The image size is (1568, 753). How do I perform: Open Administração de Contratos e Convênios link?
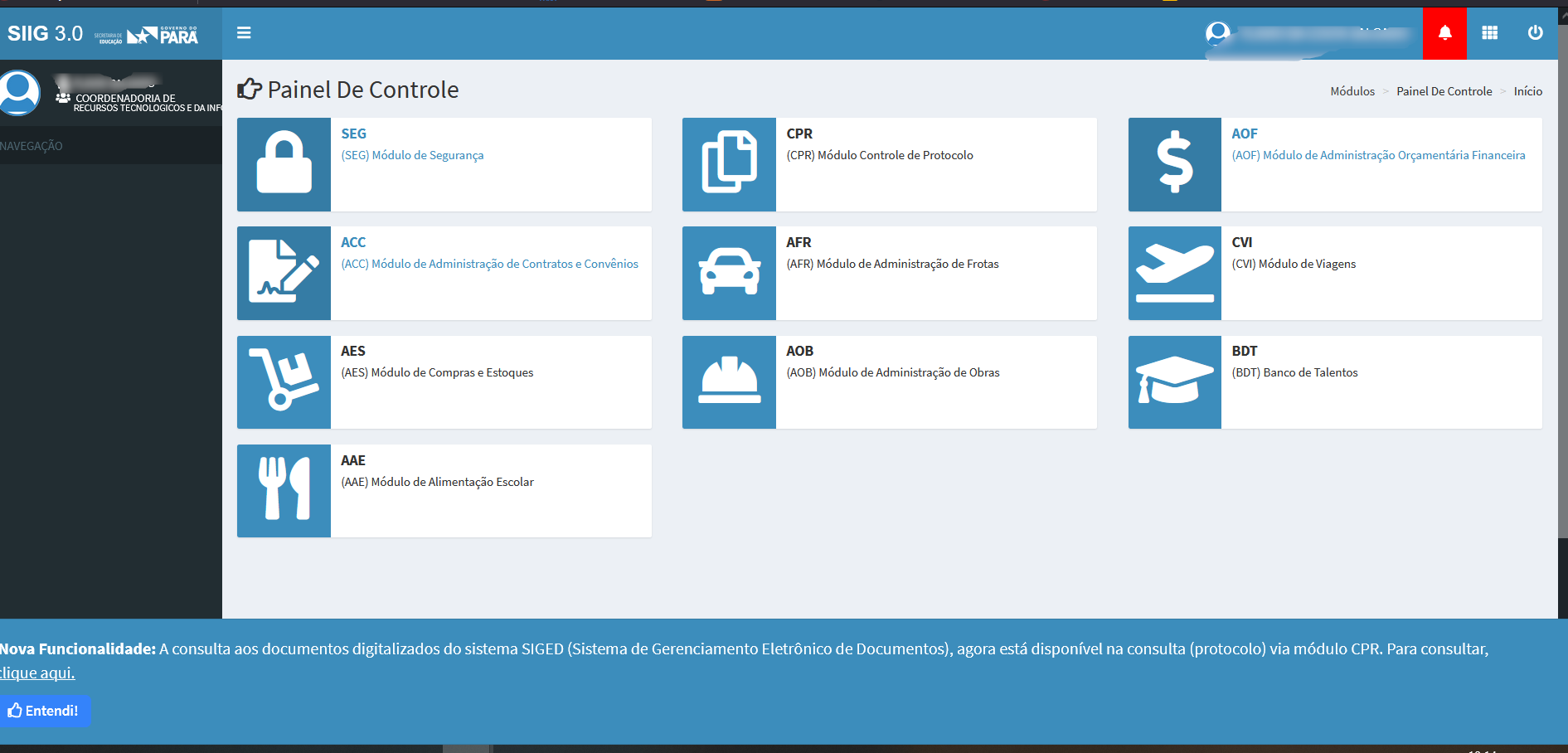click(x=489, y=264)
